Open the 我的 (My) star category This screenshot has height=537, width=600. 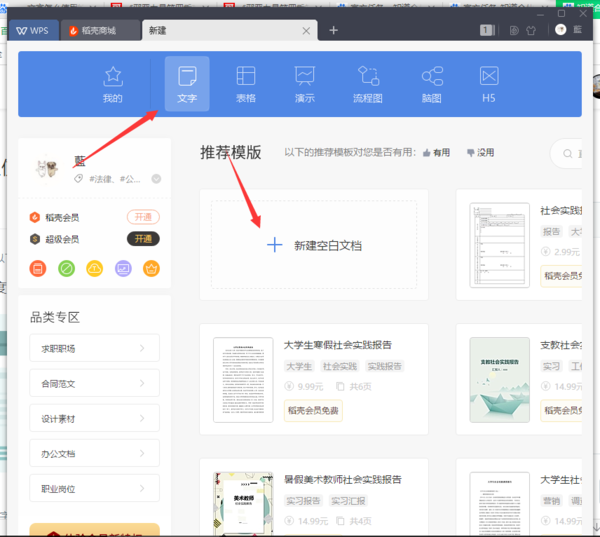[x=112, y=84]
